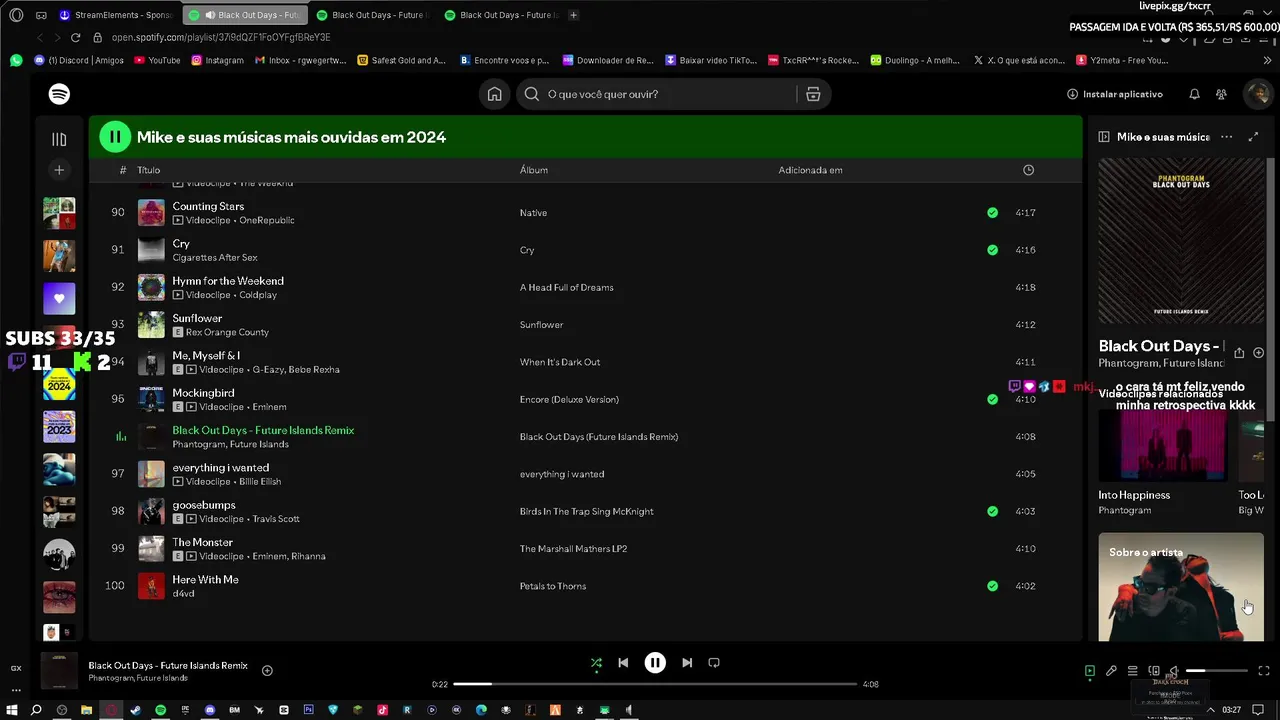The image size is (1280, 720).
Task: Open the Sobre o artista card
Action: coord(1181,587)
